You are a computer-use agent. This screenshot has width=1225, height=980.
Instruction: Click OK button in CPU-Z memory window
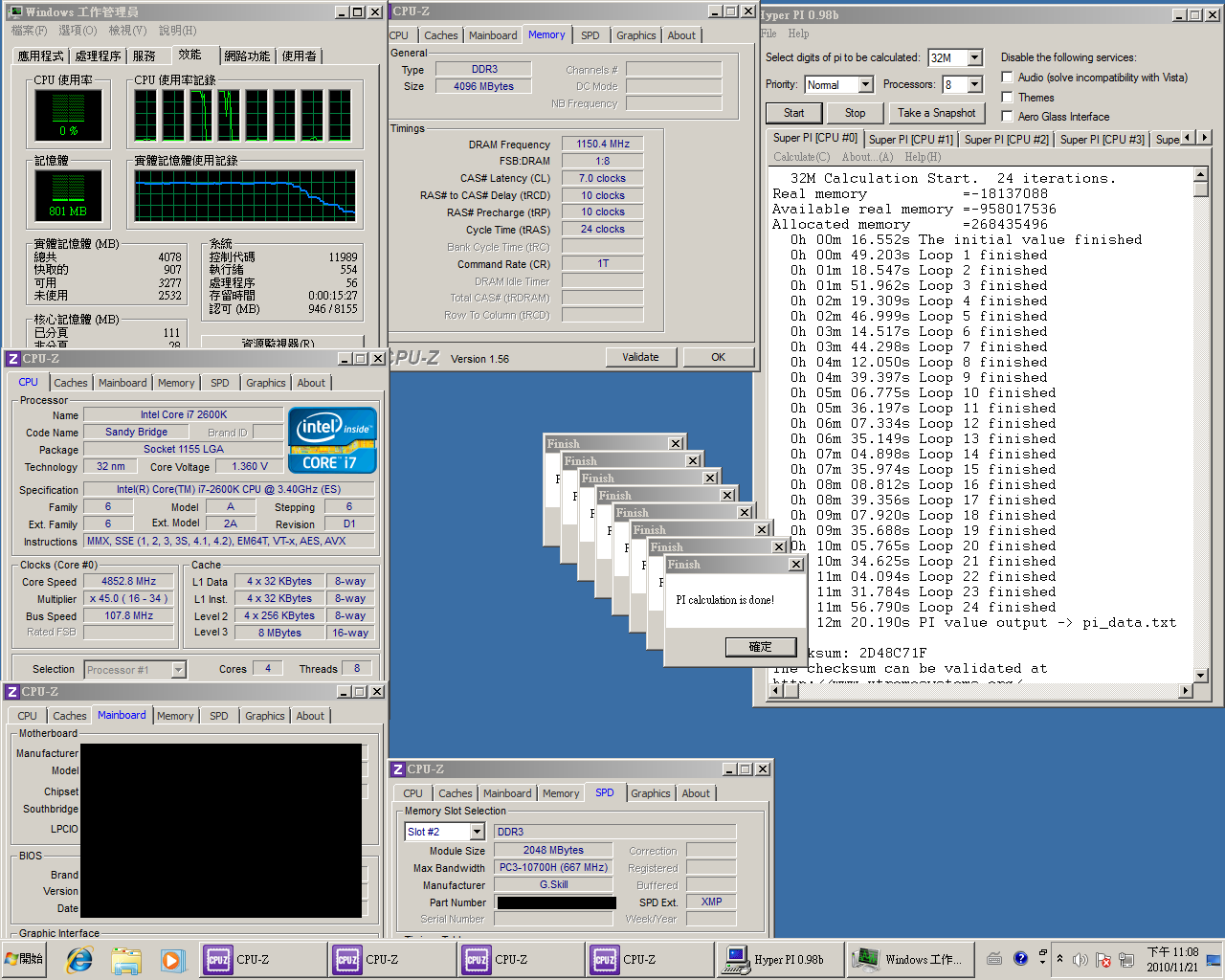[718, 357]
